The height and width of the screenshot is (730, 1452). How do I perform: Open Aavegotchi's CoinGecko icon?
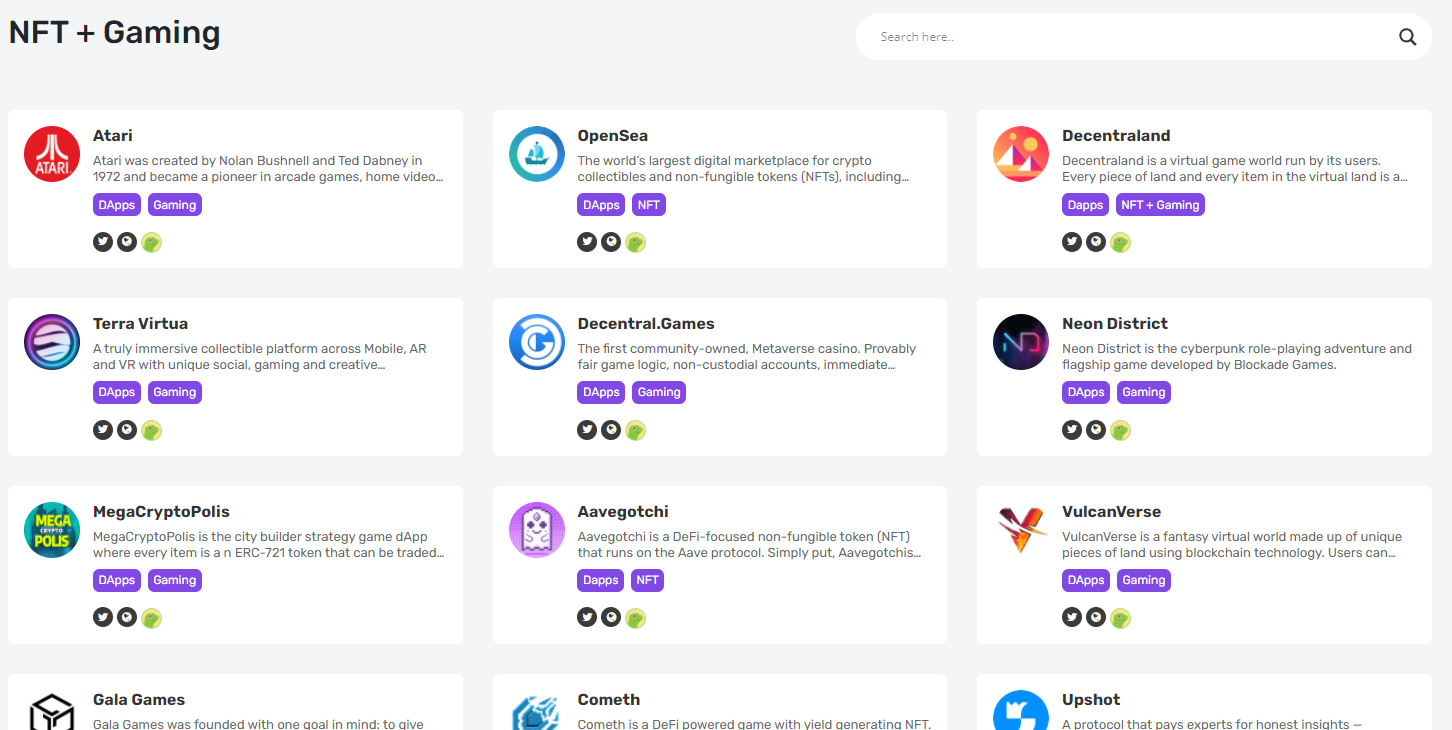(636, 618)
